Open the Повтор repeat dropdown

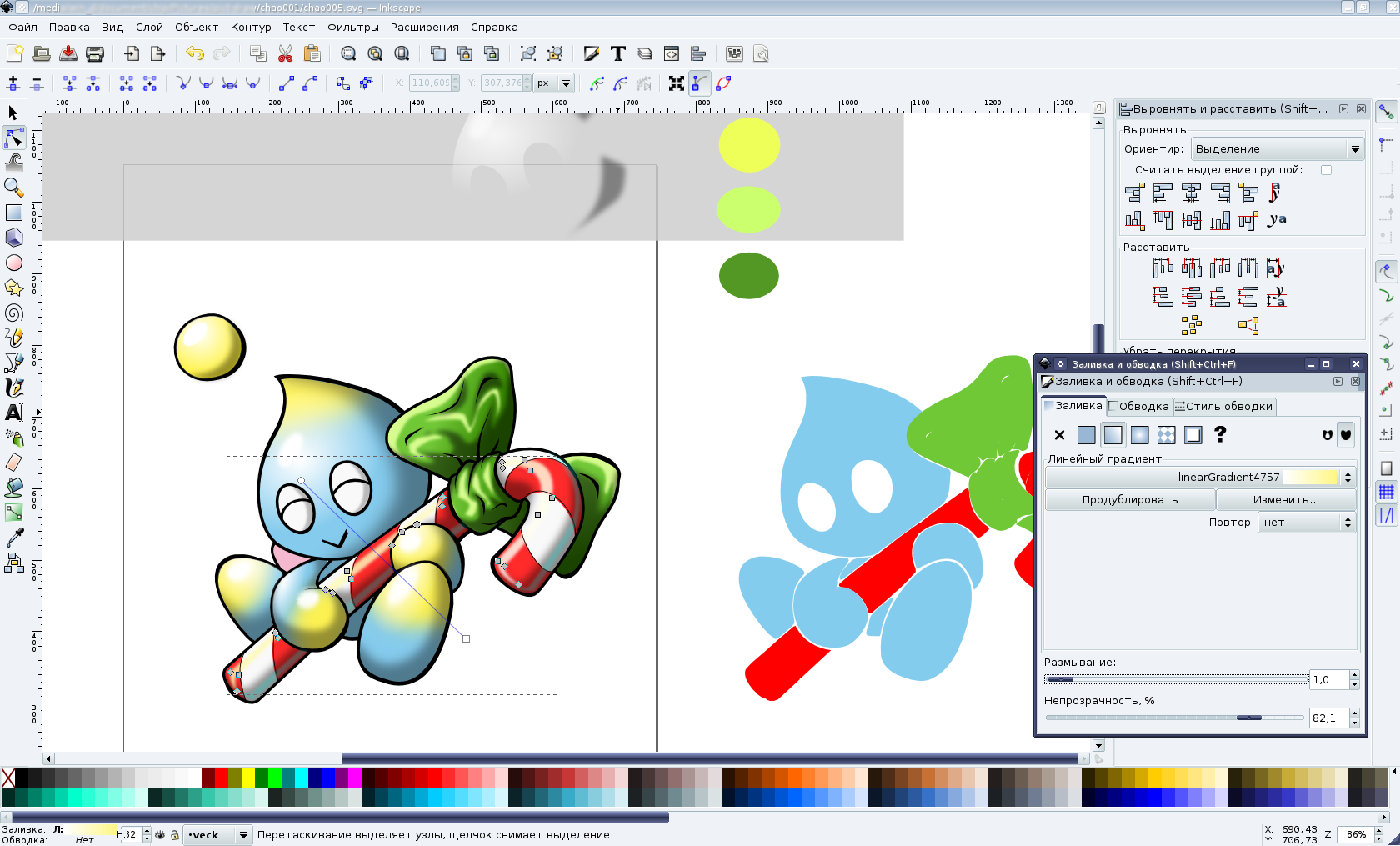[x=1307, y=523]
